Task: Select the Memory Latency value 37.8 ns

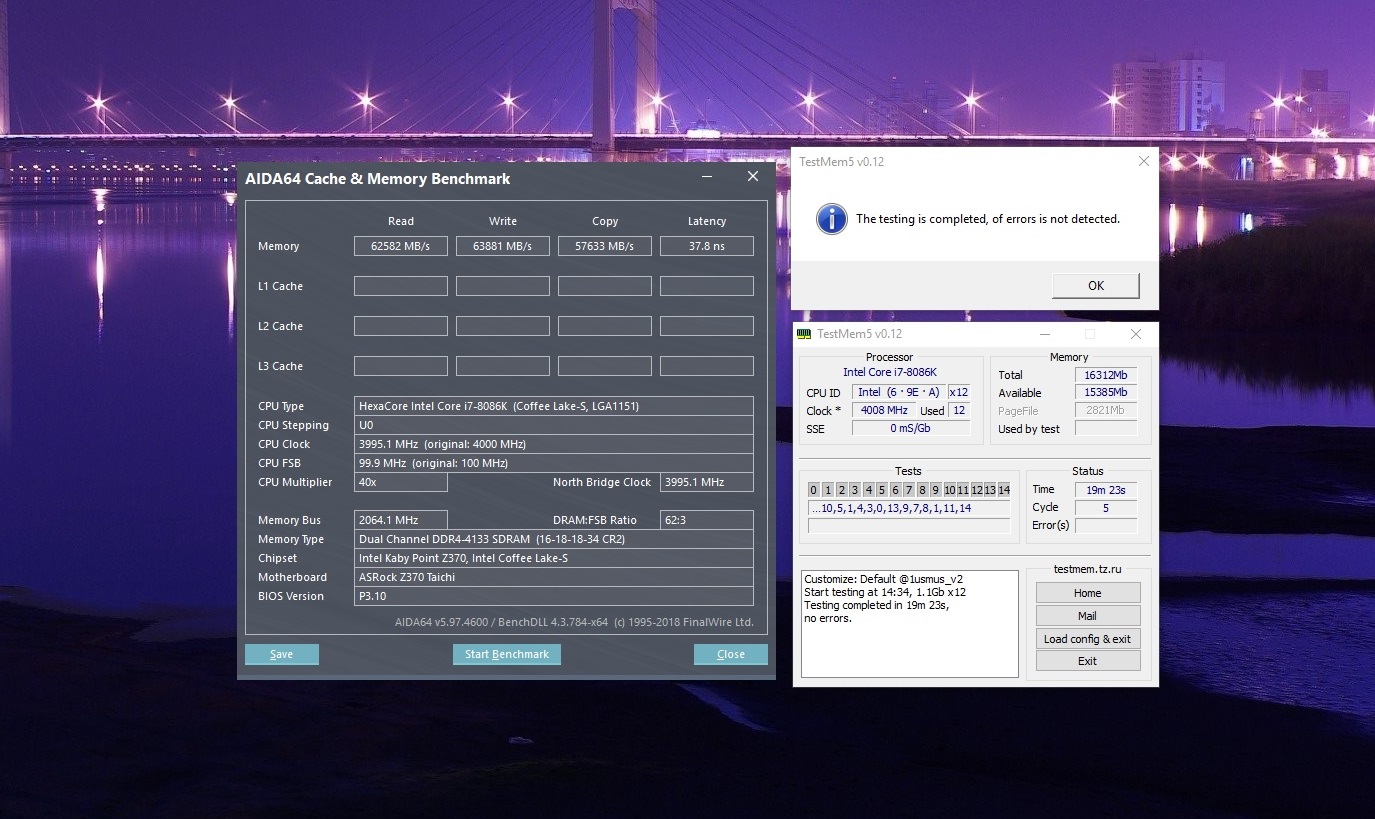Action: point(707,246)
